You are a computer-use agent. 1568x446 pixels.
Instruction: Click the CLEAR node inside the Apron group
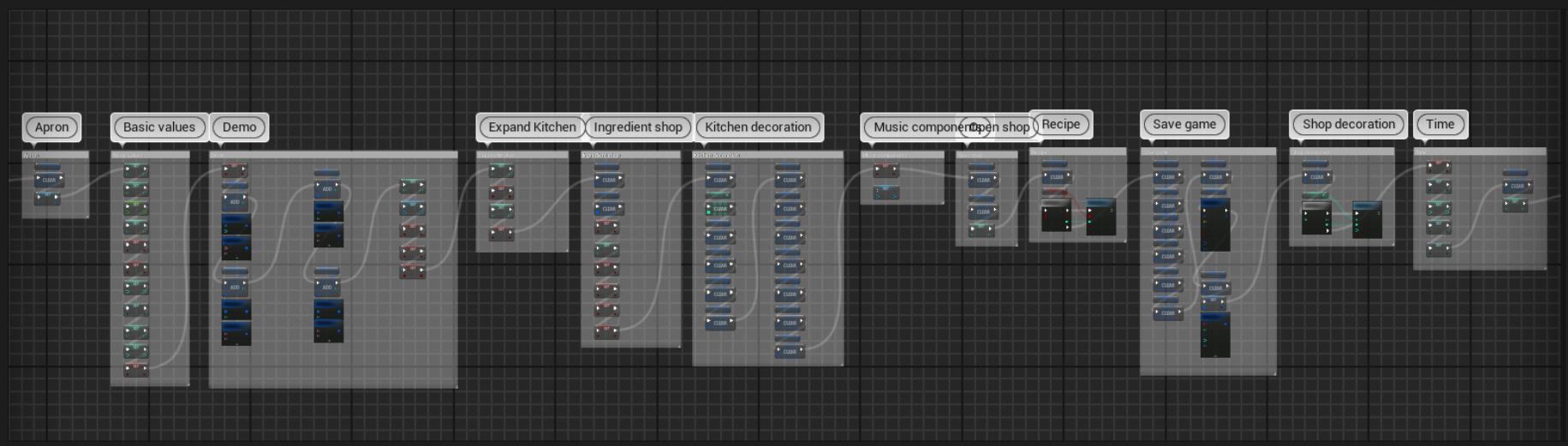(49, 180)
